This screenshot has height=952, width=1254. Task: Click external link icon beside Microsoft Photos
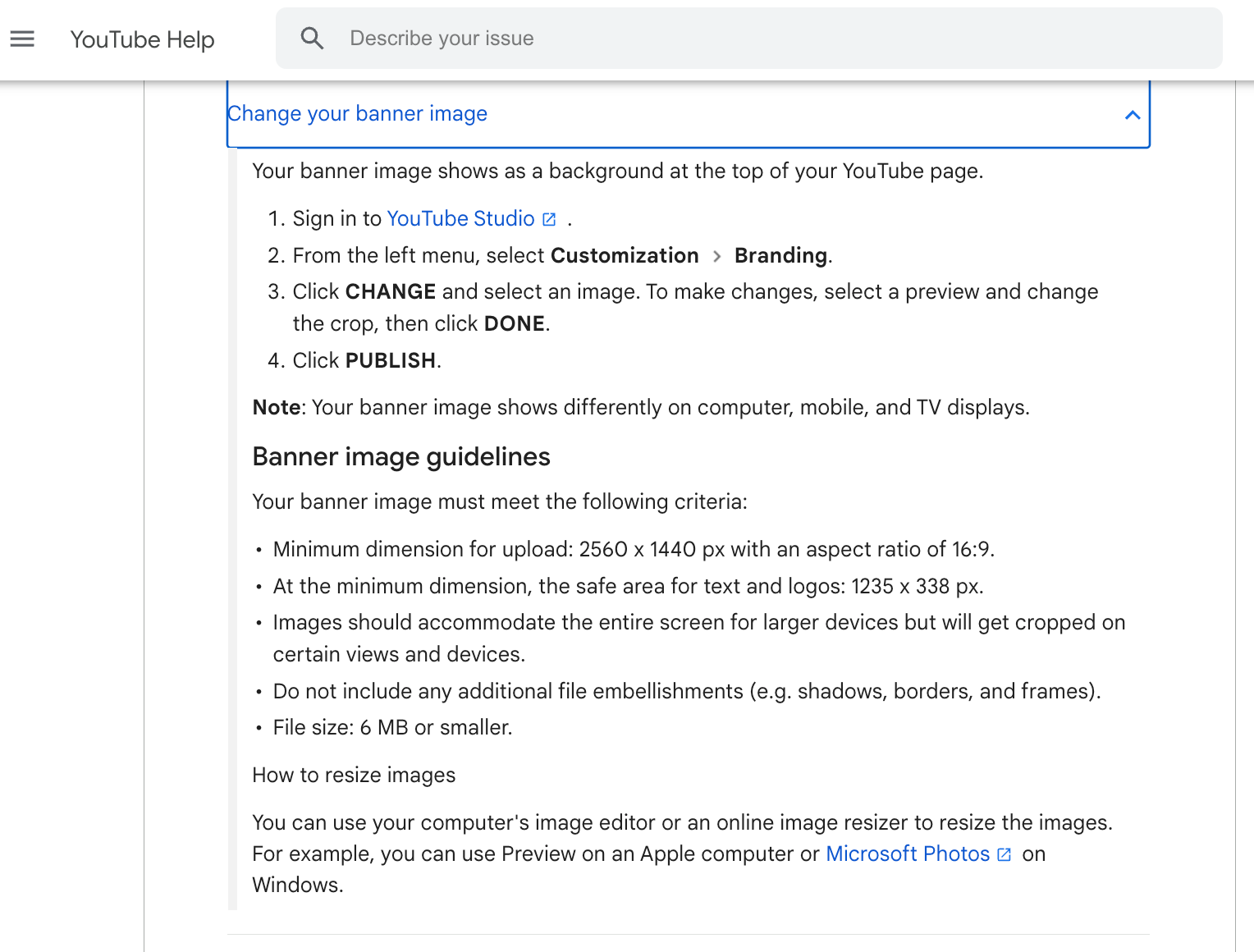click(1004, 854)
